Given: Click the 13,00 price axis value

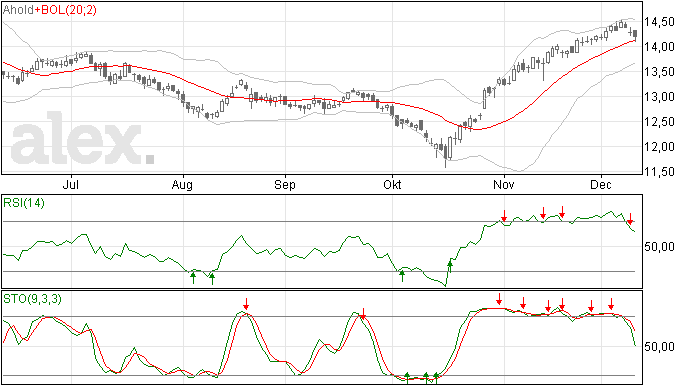Looking at the screenshot, I should point(659,97).
